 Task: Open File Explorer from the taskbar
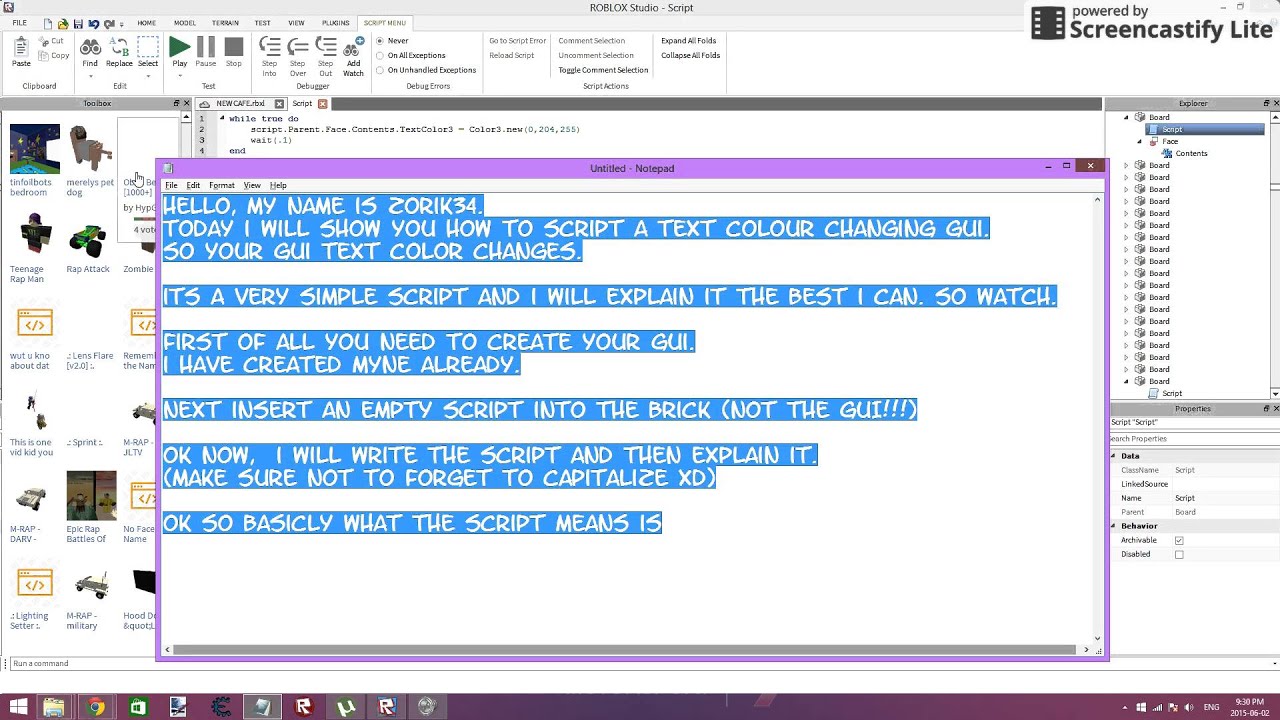53,707
